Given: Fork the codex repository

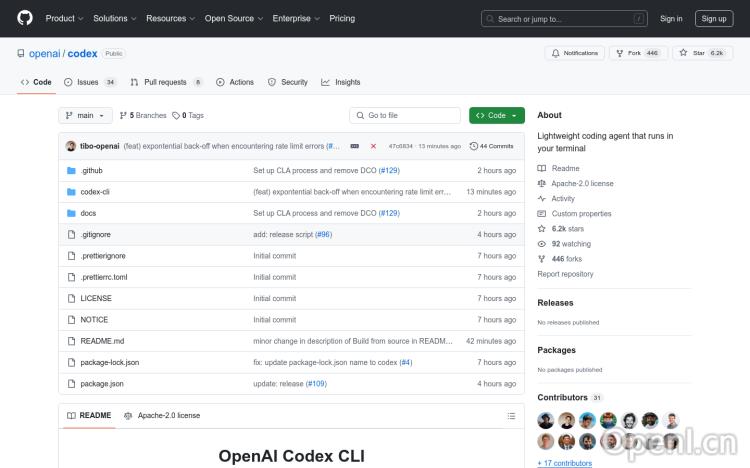Looking at the screenshot, I should click(x=637, y=53).
